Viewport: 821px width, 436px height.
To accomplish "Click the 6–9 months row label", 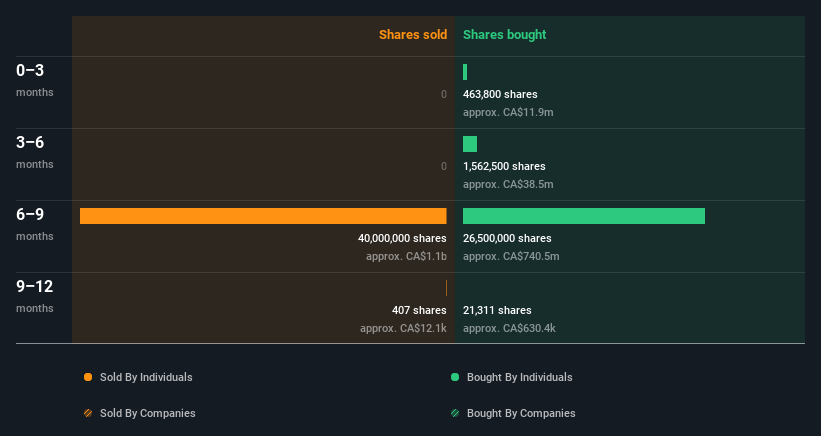I will pyautogui.click(x=35, y=224).
